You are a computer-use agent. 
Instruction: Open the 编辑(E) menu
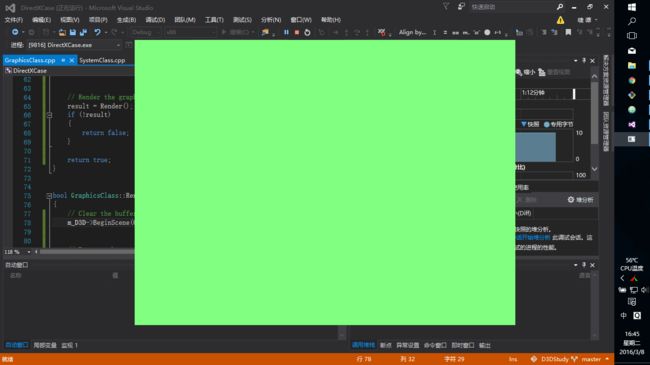(x=41, y=19)
